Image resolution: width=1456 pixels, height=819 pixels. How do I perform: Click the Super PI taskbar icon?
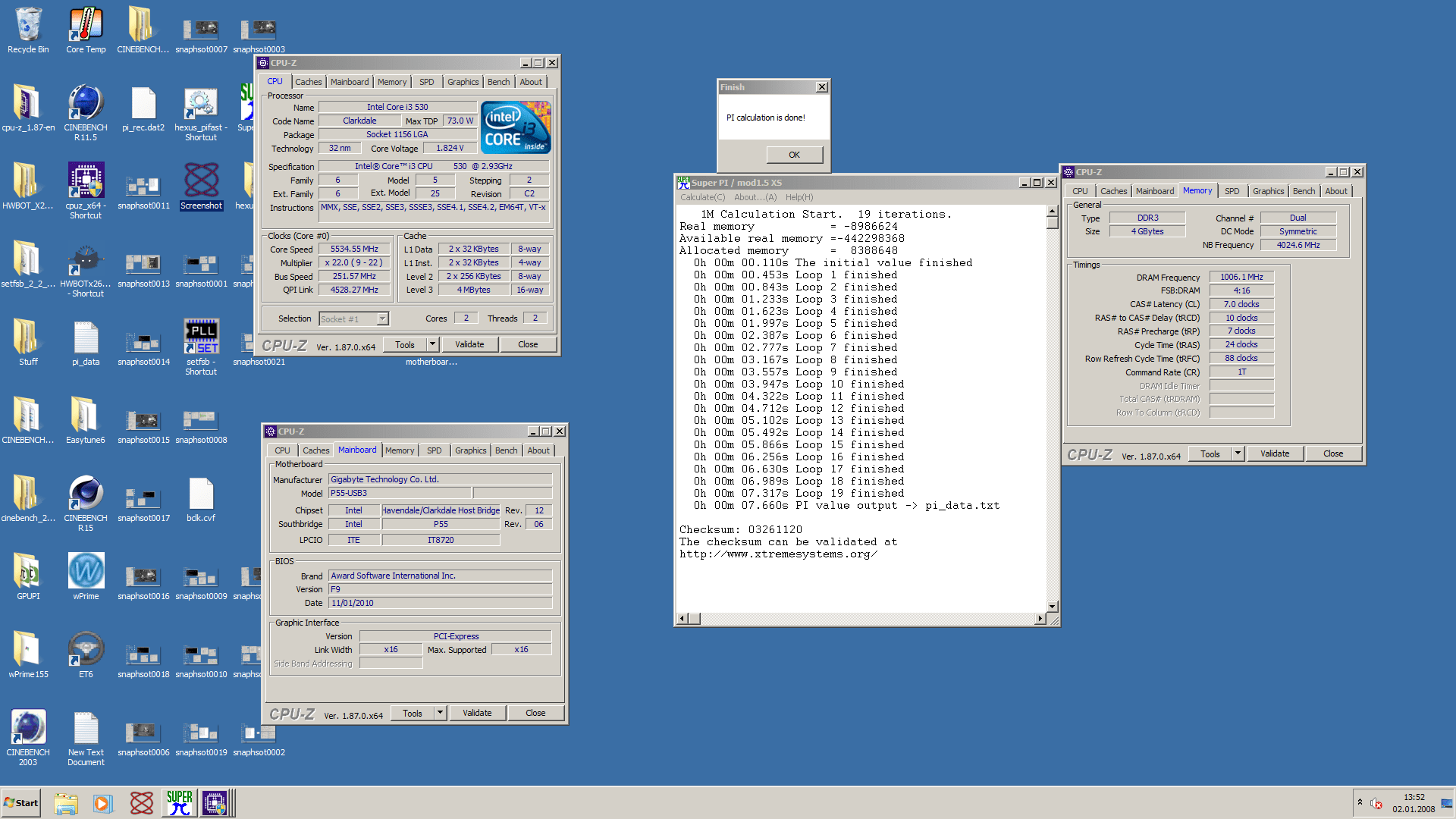[x=180, y=802]
